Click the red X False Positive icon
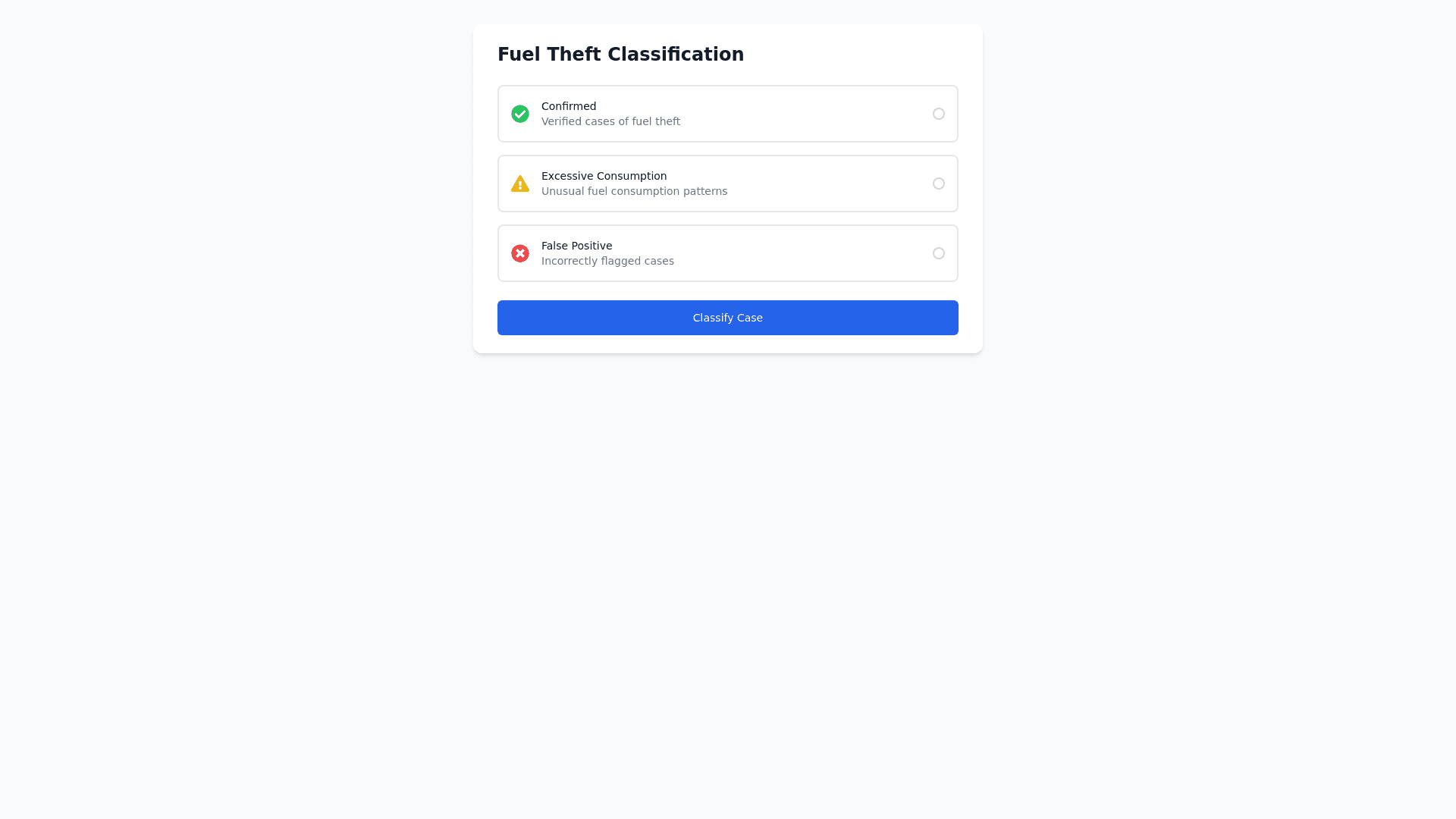 click(x=520, y=253)
